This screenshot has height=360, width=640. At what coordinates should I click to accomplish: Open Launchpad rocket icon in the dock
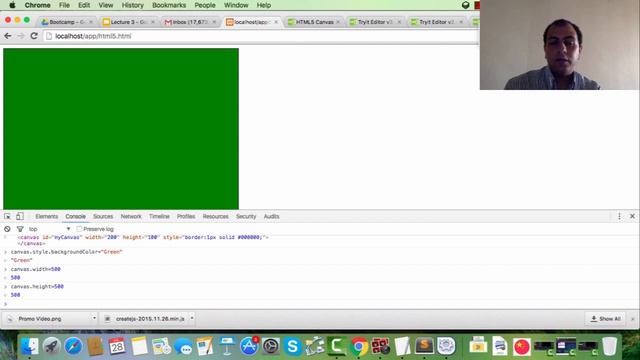pyautogui.click(x=51, y=347)
